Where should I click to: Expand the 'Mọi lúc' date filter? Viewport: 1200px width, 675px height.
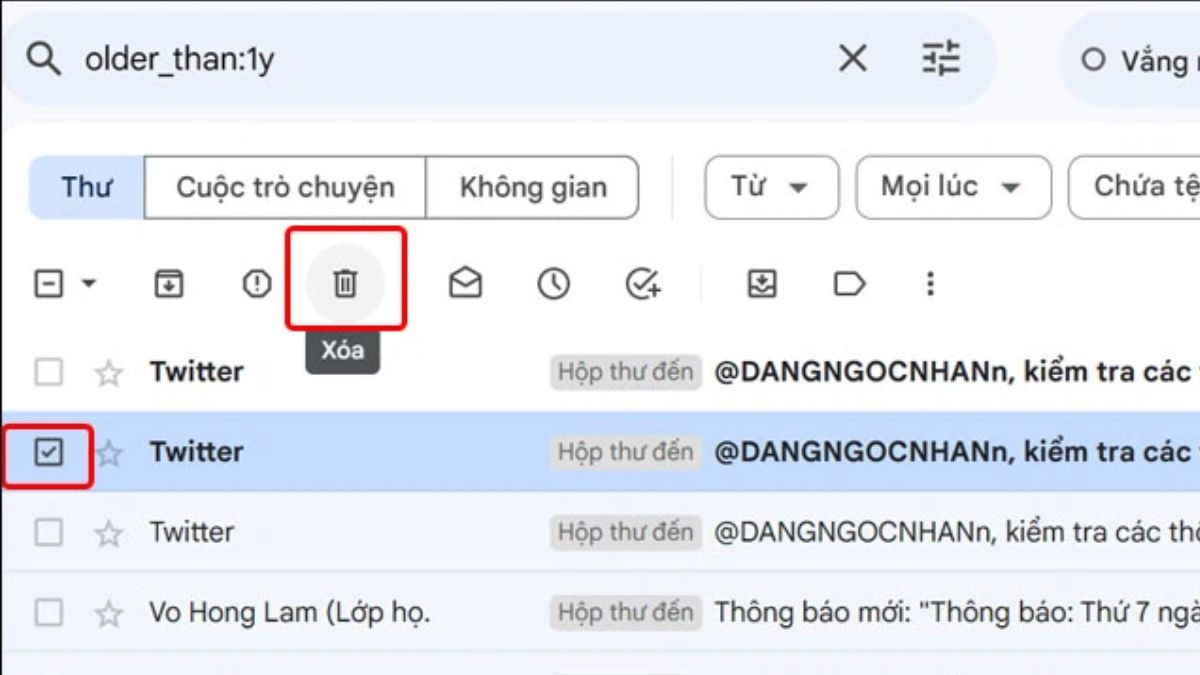tap(953, 187)
